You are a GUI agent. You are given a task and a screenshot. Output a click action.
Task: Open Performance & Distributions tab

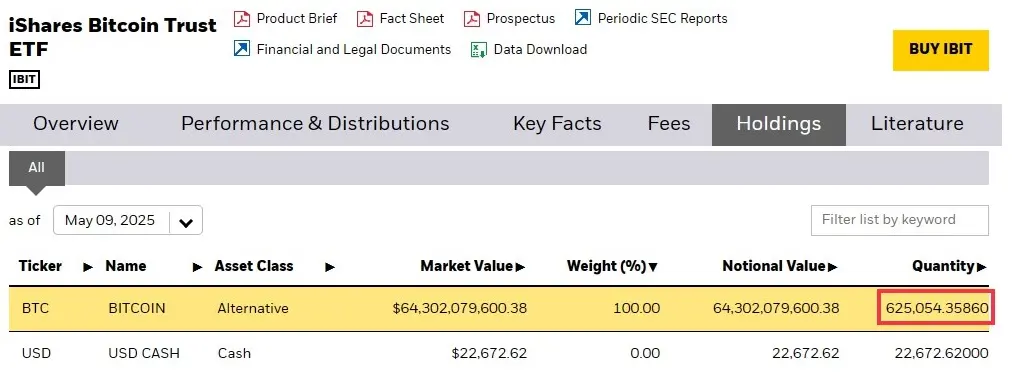315,124
